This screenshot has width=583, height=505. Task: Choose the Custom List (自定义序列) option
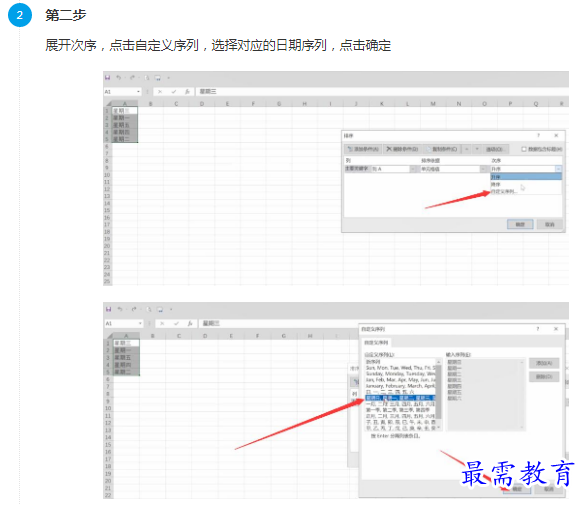tap(525, 191)
